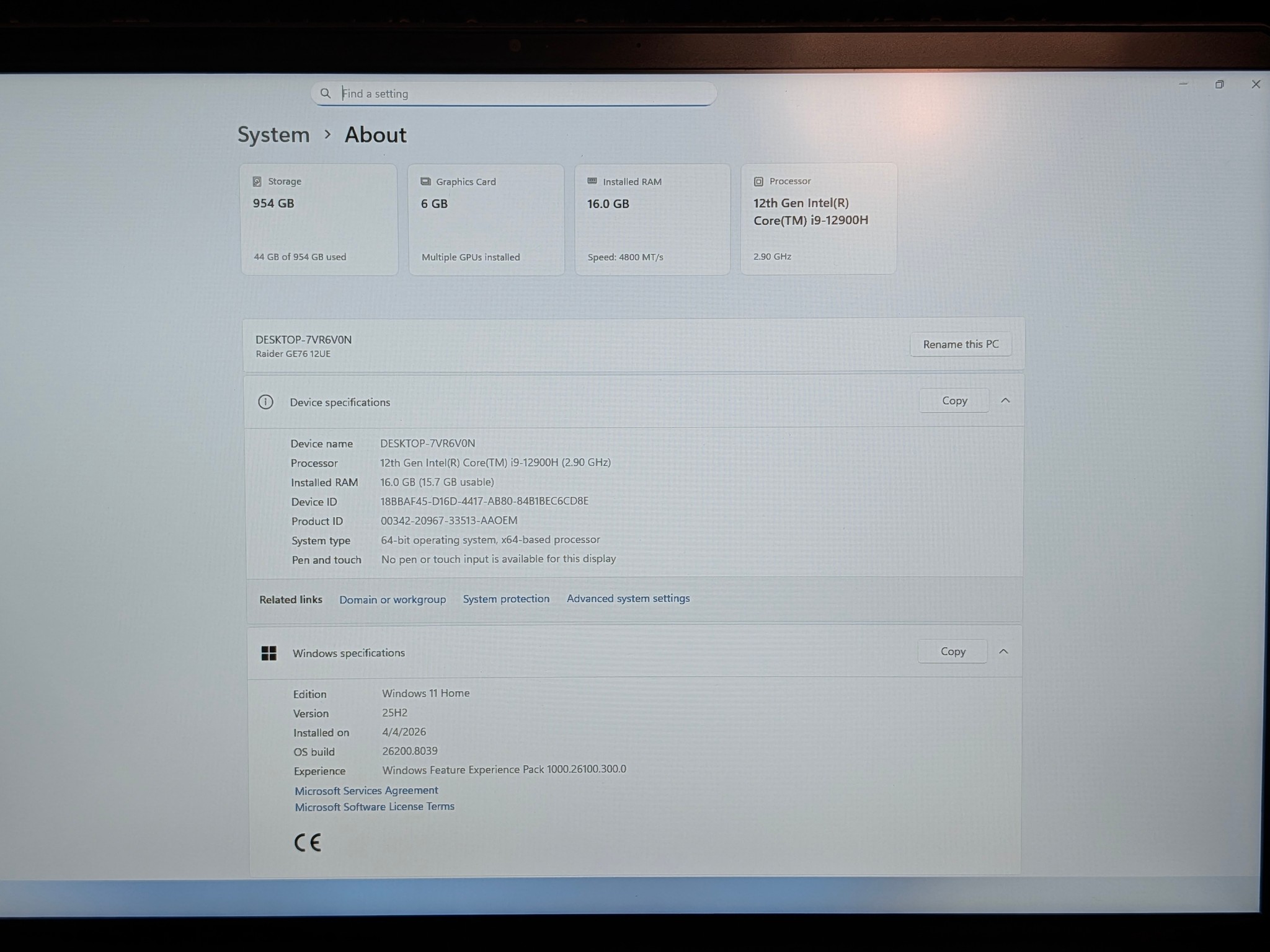The image size is (1270, 952).
Task: Click the OS build value 26200.8039
Action: tap(410, 751)
